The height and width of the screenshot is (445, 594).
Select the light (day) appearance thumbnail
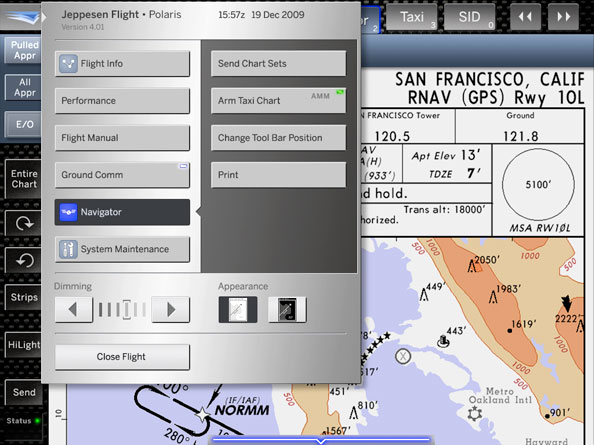238,309
